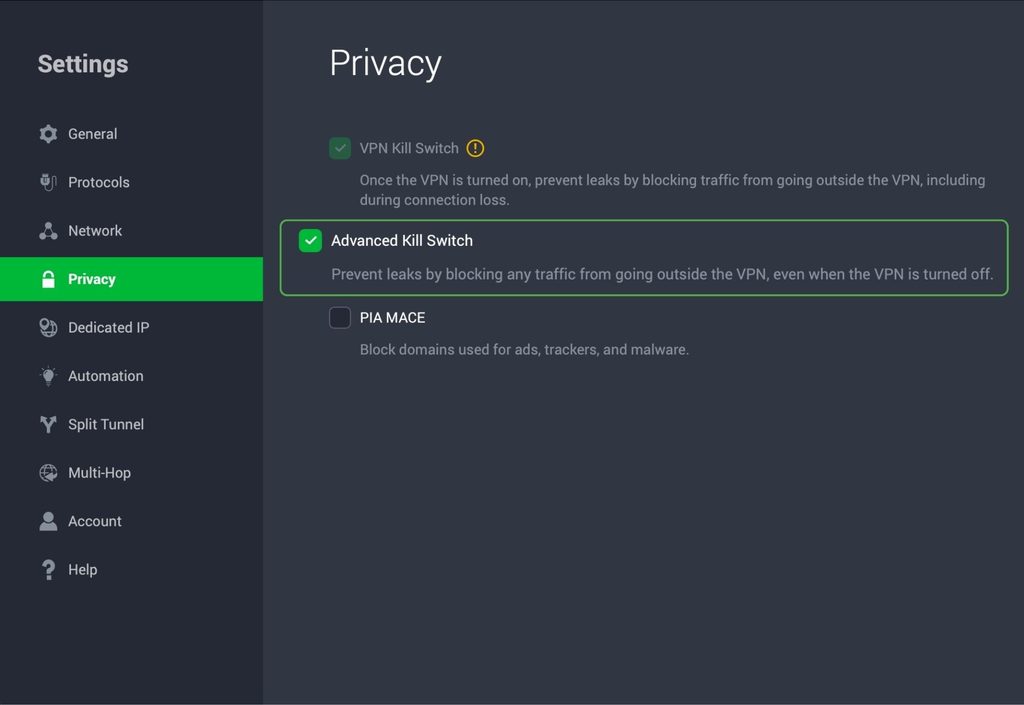Click the VPN Kill Switch label

pyautogui.click(x=409, y=148)
